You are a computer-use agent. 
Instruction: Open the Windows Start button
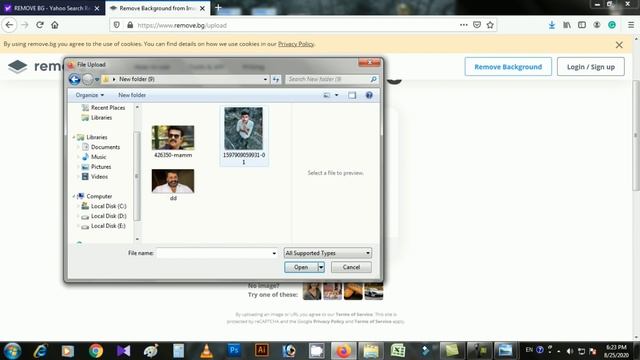coord(12,351)
